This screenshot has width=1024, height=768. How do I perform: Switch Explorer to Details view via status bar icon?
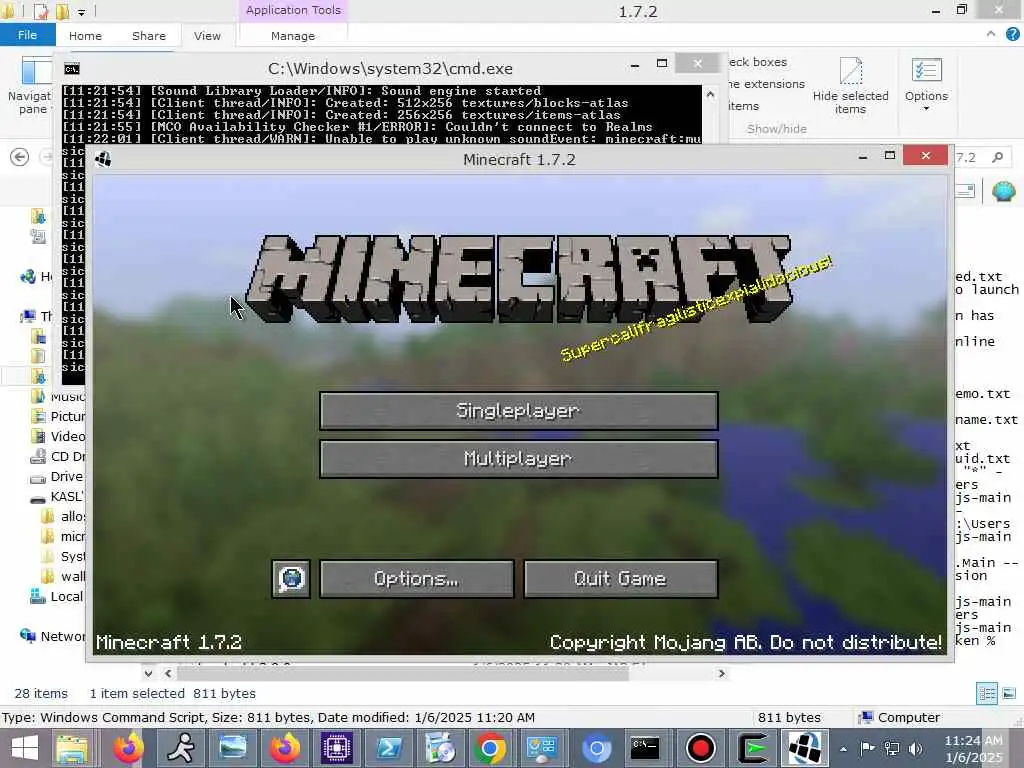(987, 694)
